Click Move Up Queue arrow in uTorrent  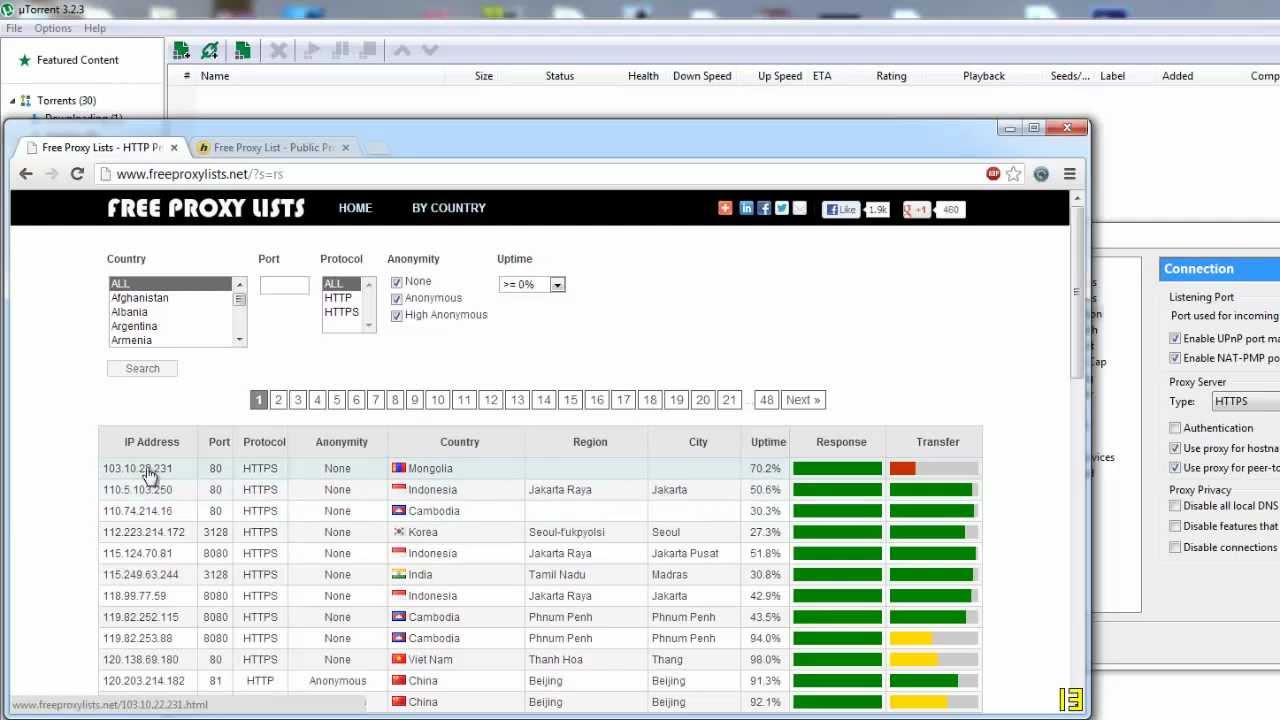tap(402, 50)
